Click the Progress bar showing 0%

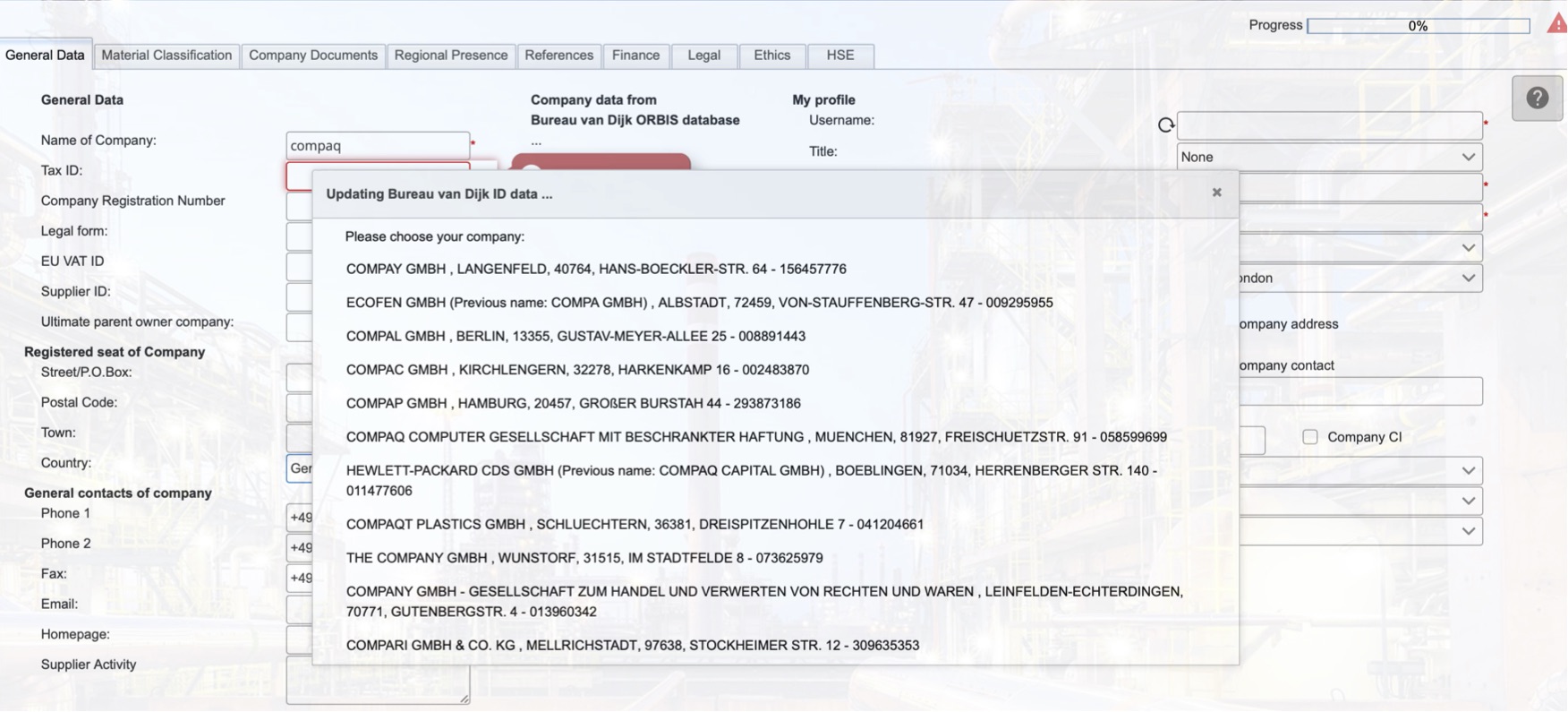click(x=1418, y=26)
